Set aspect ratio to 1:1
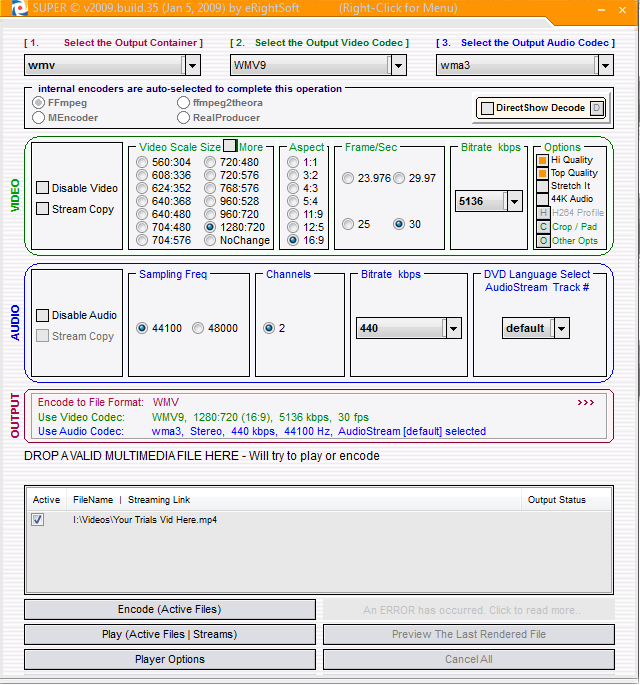Screen dimensions: 640x685 293,162
